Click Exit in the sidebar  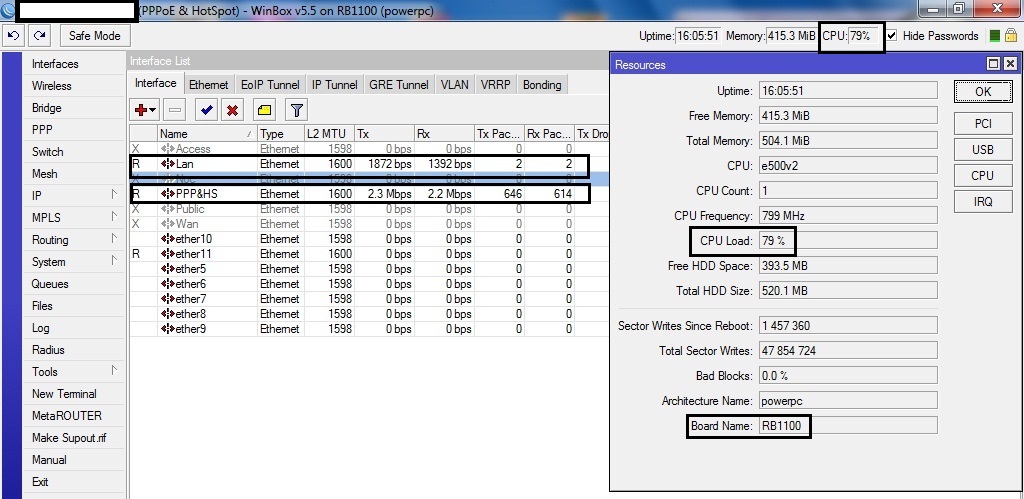[x=40, y=481]
